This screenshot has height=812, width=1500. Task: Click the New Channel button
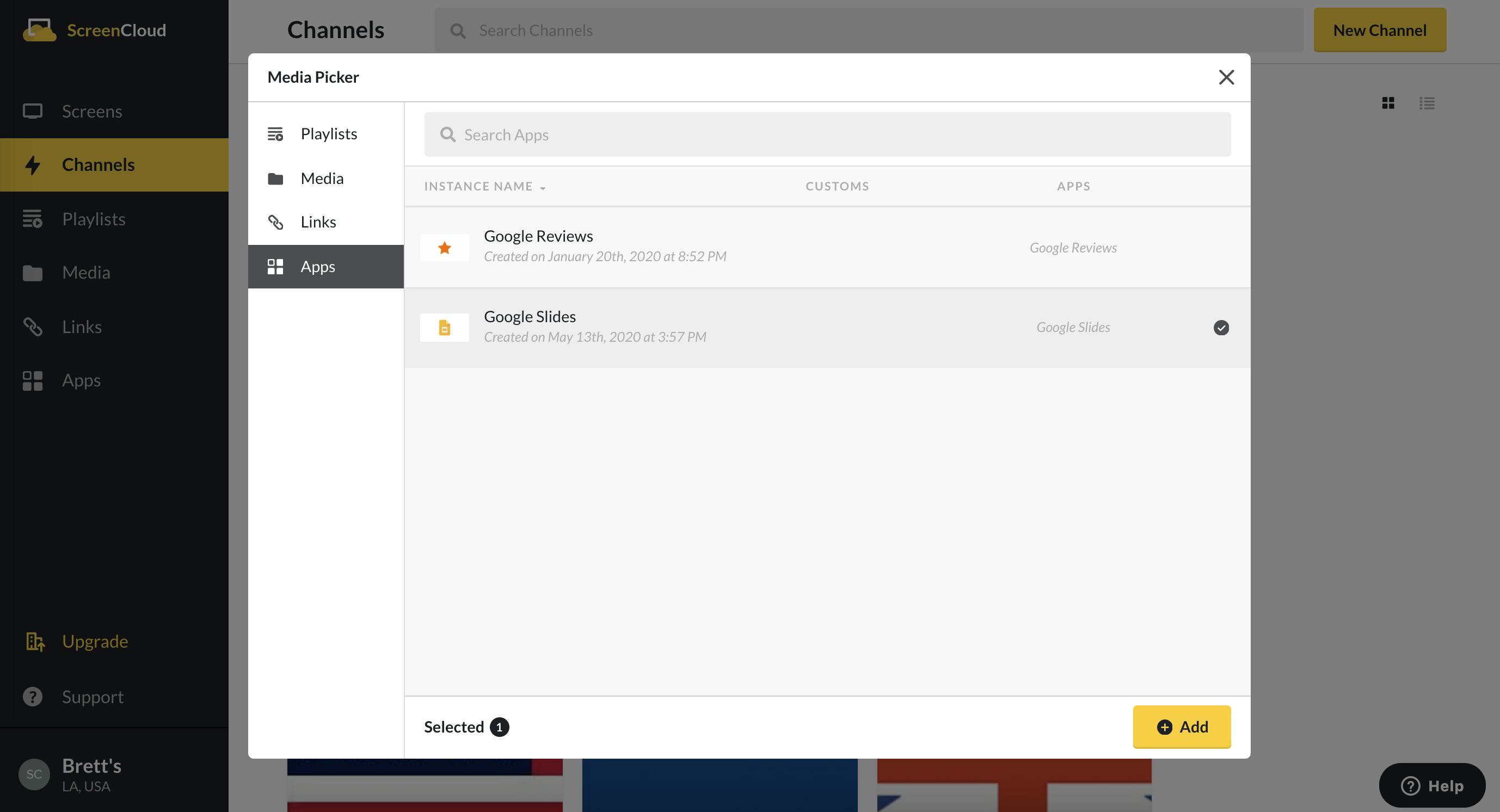[1380, 30]
